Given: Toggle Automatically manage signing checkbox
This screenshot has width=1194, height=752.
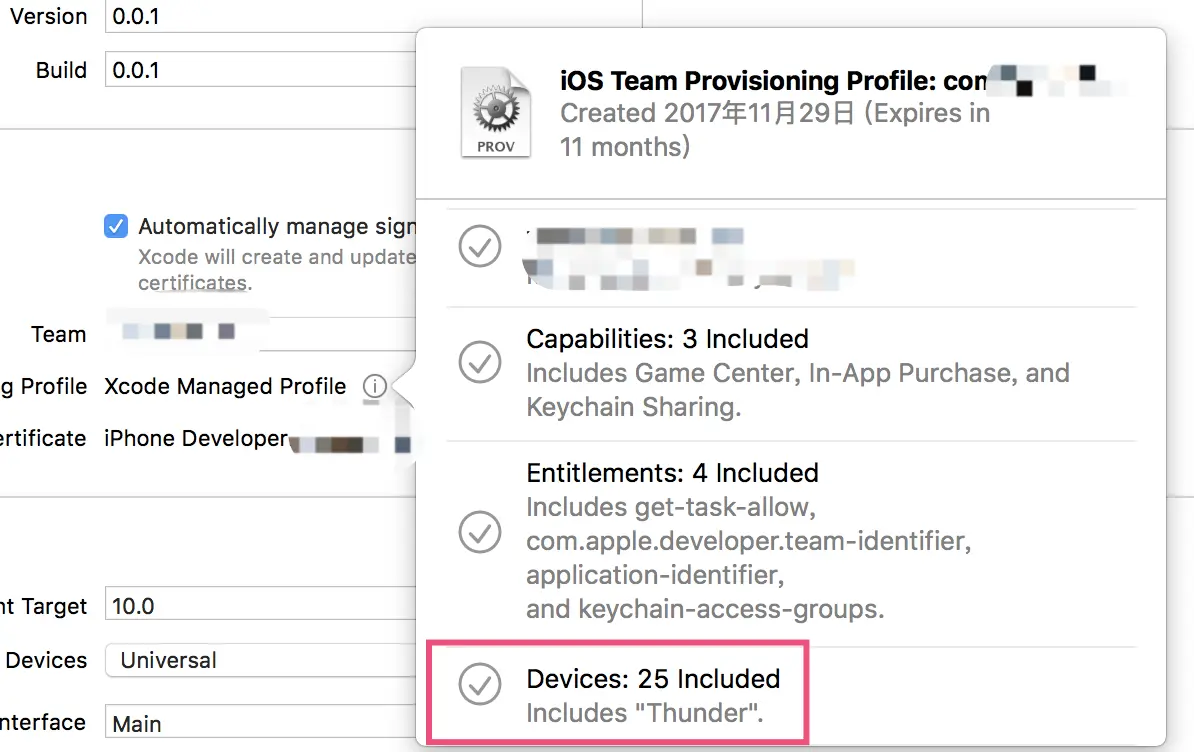Looking at the screenshot, I should click(x=116, y=226).
